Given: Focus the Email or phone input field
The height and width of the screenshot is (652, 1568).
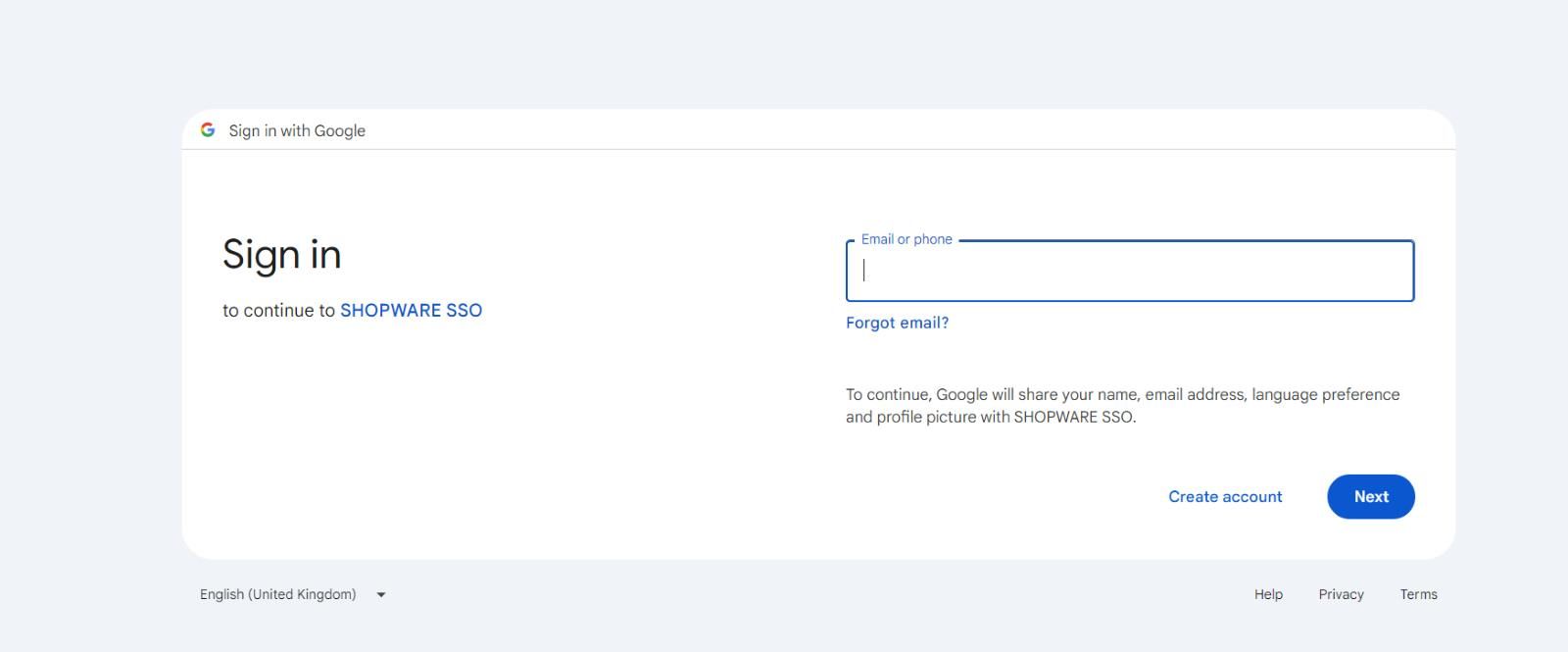Looking at the screenshot, I should 1130,271.
